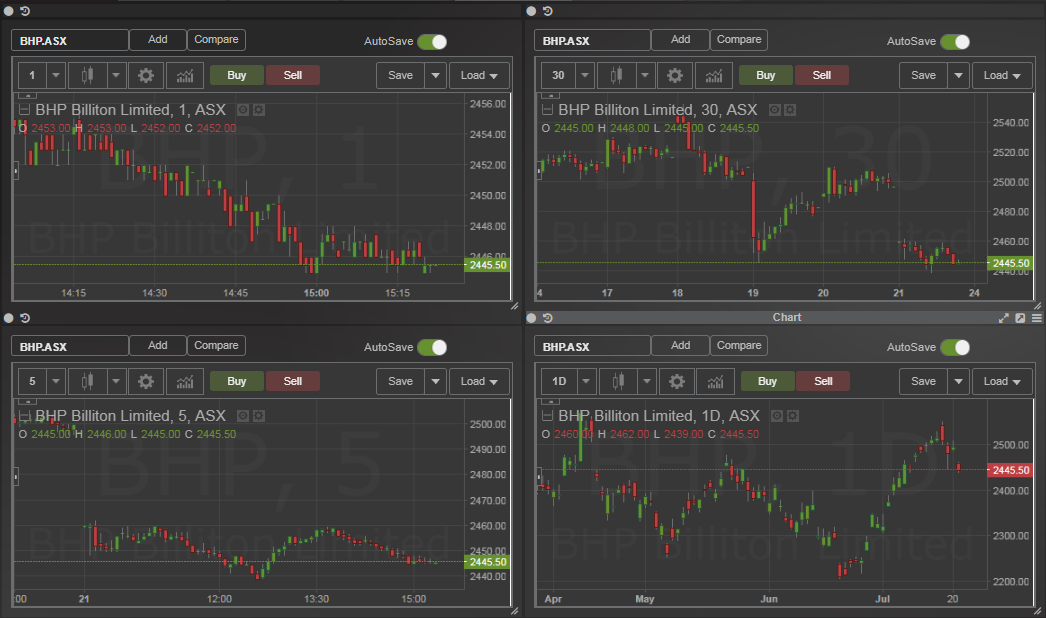Viewport: 1046px width, 618px height.
Task: Click Buy in top-left 1-minute chart
Action: tap(237, 75)
